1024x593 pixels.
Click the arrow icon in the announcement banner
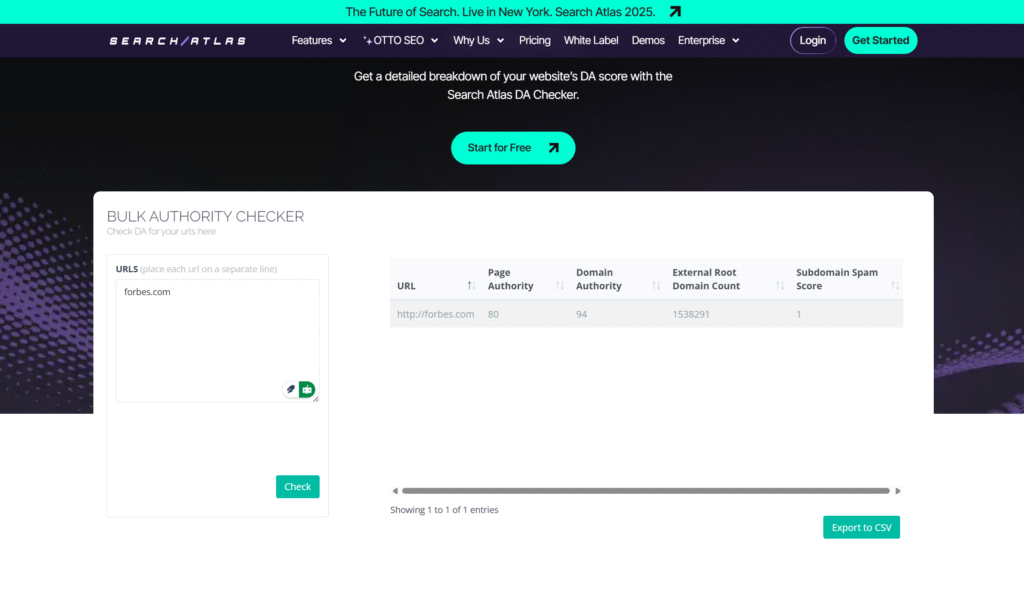[x=675, y=12]
